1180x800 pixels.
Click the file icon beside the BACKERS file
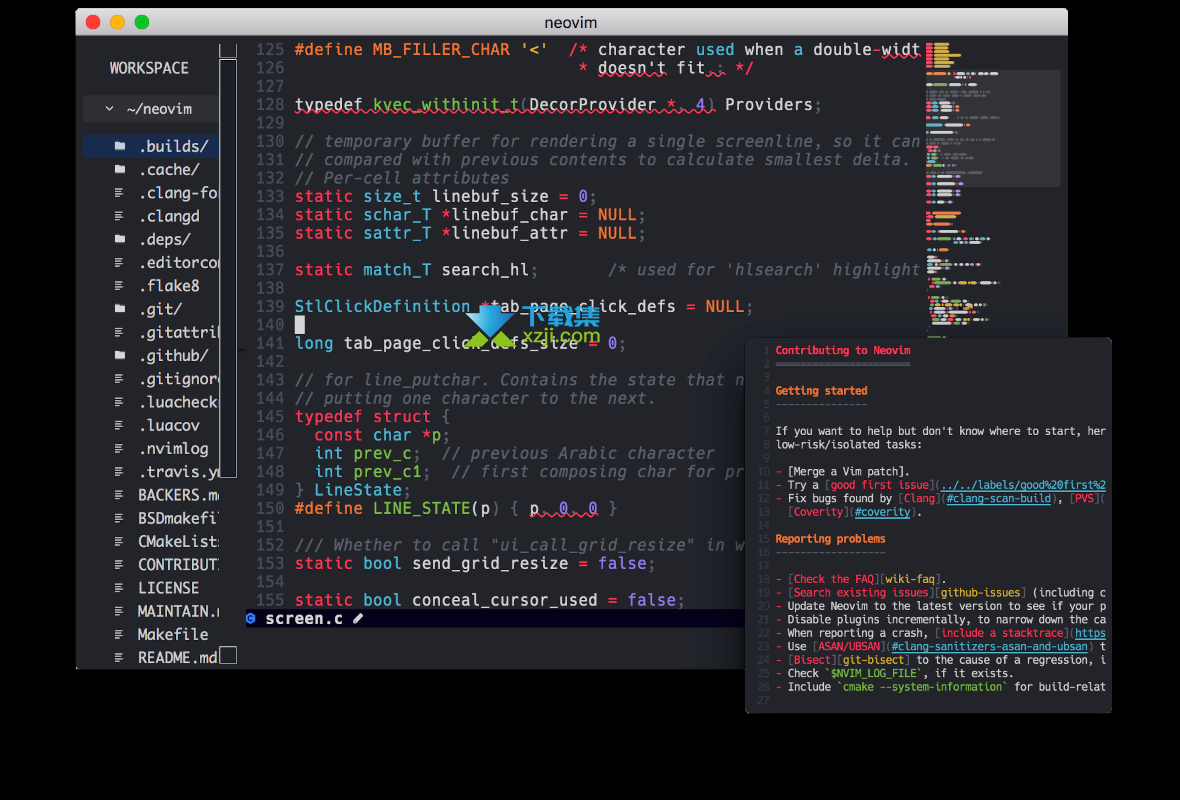(119, 495)
